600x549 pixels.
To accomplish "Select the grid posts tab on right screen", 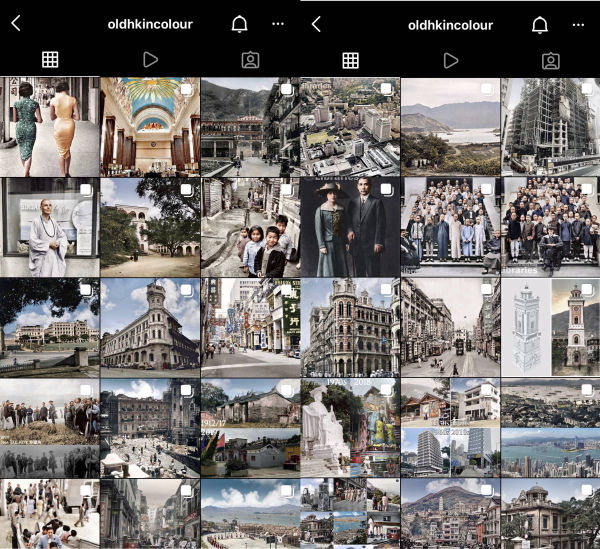I will pos(351,60).
